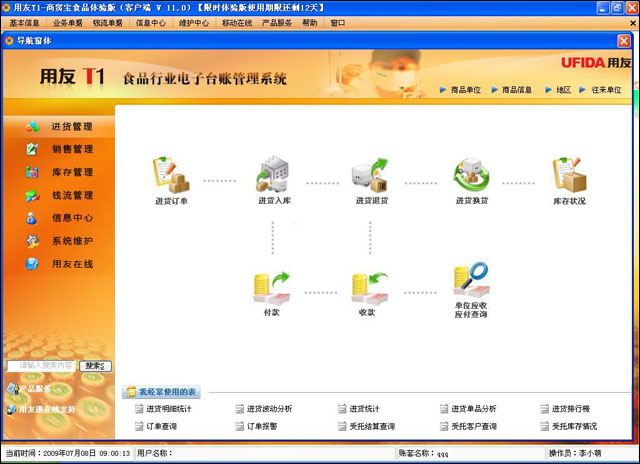Viewport: 640px width, 464px height.
Task: Click the 订单查询 report icon
Action: (139, 426)
